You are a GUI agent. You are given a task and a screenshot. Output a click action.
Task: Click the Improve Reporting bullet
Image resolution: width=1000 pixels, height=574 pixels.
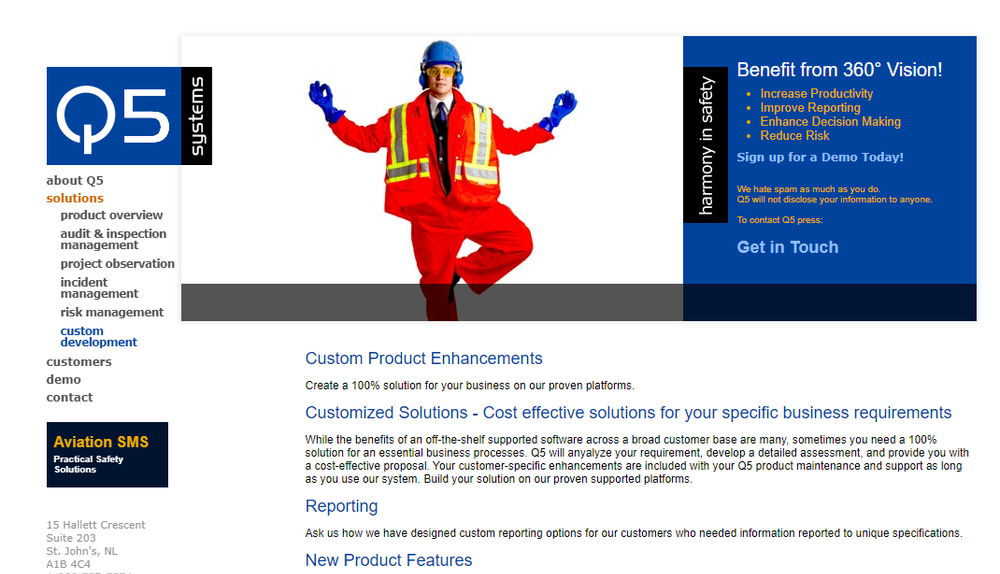(x=810, y=108)
